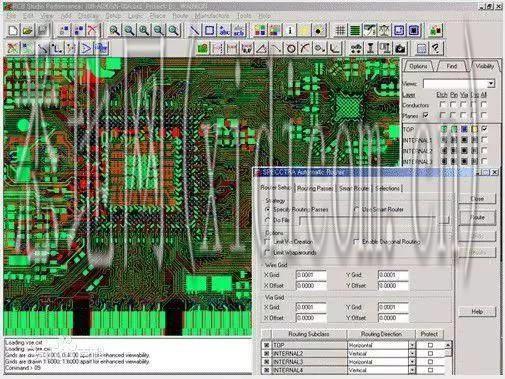Image resolution: width=505 pixels, height=379 pixels.
Task: Open the Find panel tab
Action: click(x=451, y=66)
